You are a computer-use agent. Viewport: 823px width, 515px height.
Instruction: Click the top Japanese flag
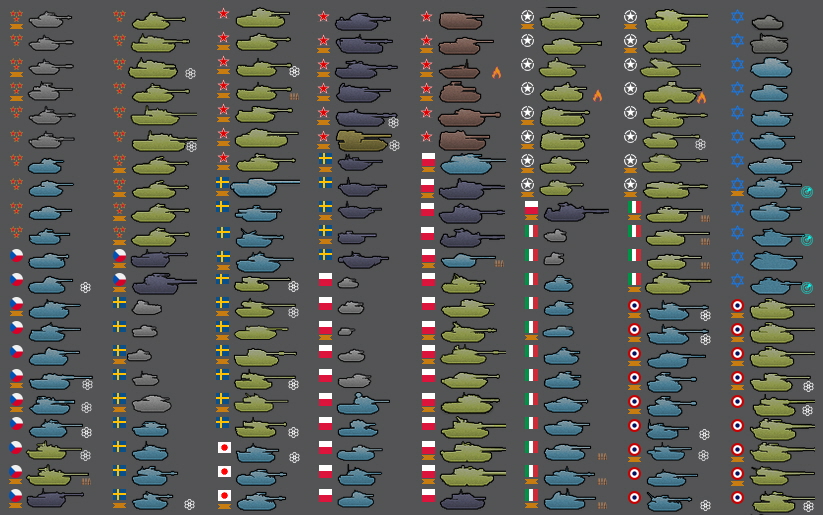pyautogui.click(x=224, y=447)
